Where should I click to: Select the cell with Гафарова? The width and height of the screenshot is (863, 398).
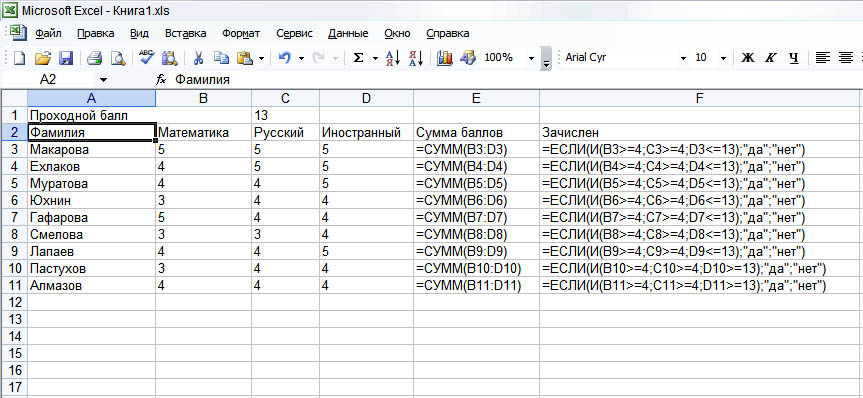[92, 217]
